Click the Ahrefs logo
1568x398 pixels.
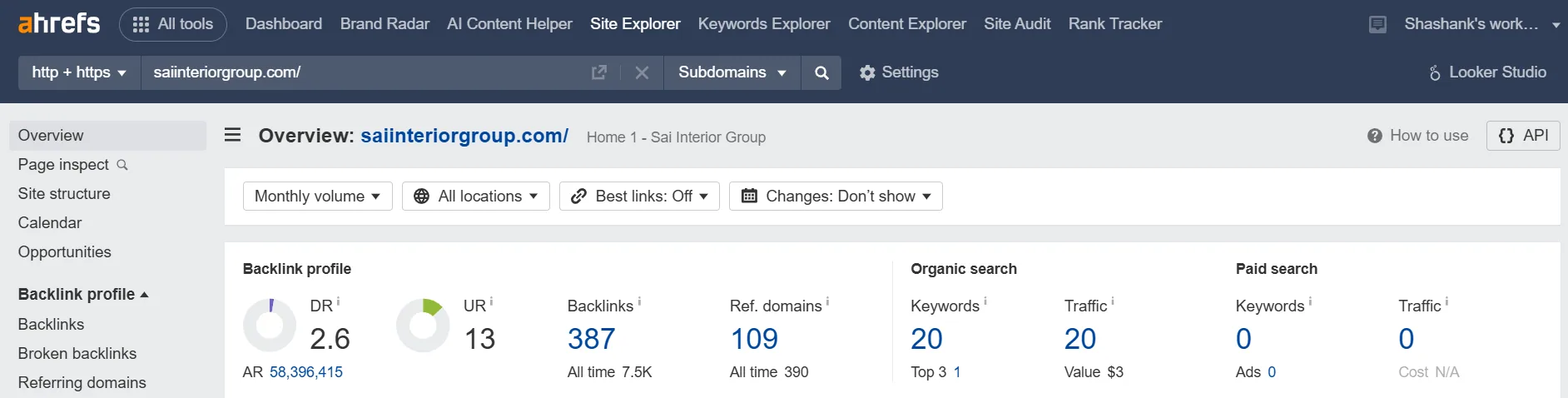pyautogui.click(x=59, y=23)
